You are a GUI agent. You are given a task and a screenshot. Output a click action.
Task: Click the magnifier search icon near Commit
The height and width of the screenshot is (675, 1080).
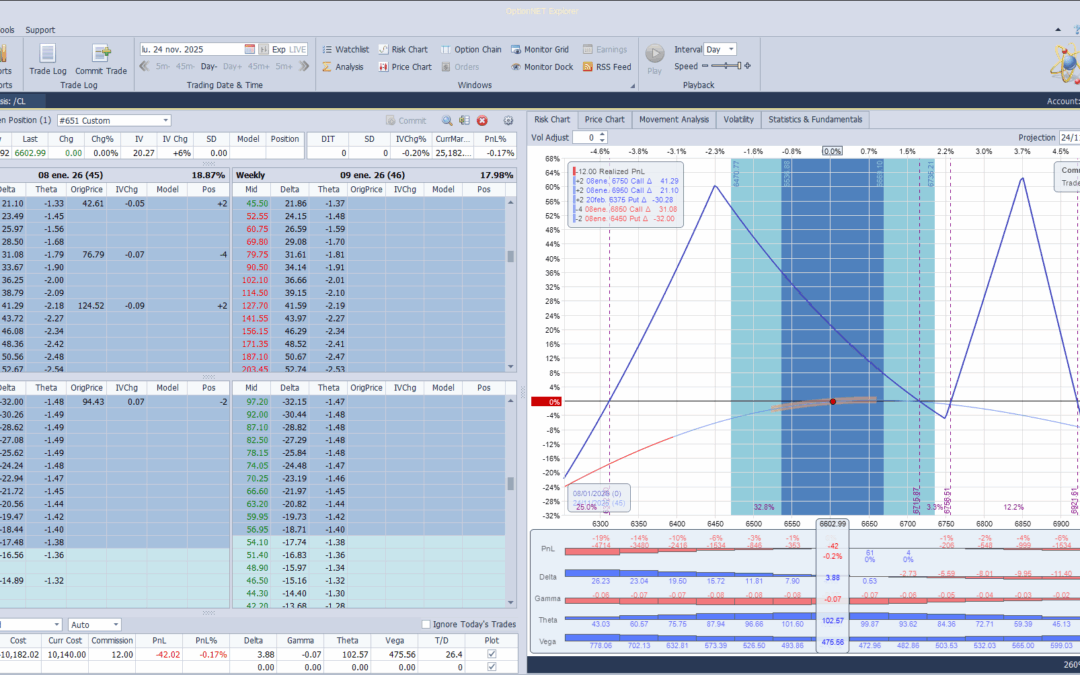[447, 121]
